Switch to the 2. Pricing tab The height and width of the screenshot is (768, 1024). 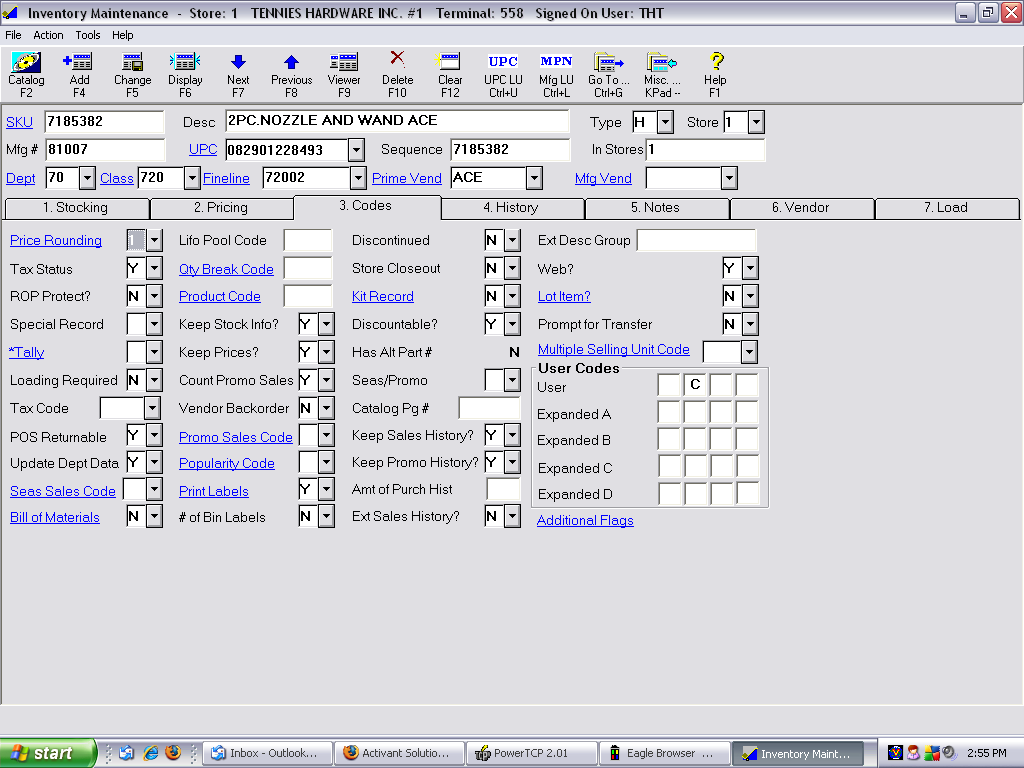221,208
